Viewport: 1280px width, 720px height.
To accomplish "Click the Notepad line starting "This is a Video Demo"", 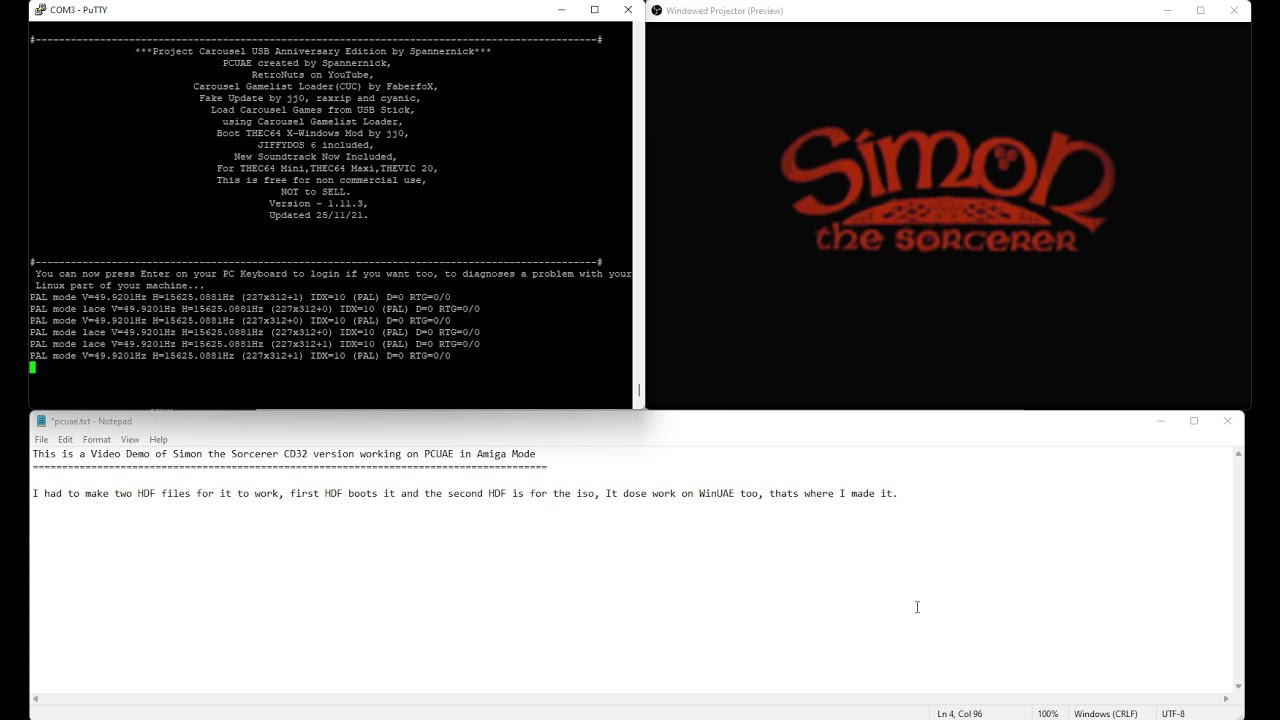I will click(x=284, y=454).
